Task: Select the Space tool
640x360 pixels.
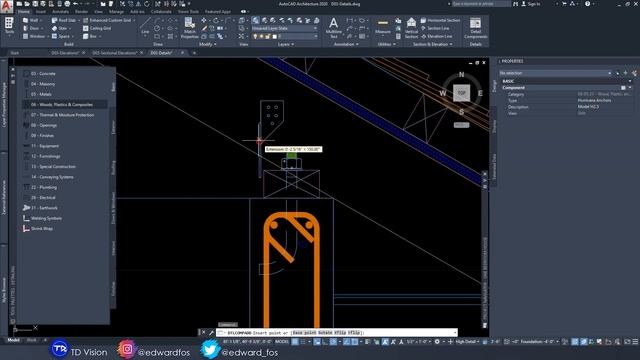Action: 62,36
